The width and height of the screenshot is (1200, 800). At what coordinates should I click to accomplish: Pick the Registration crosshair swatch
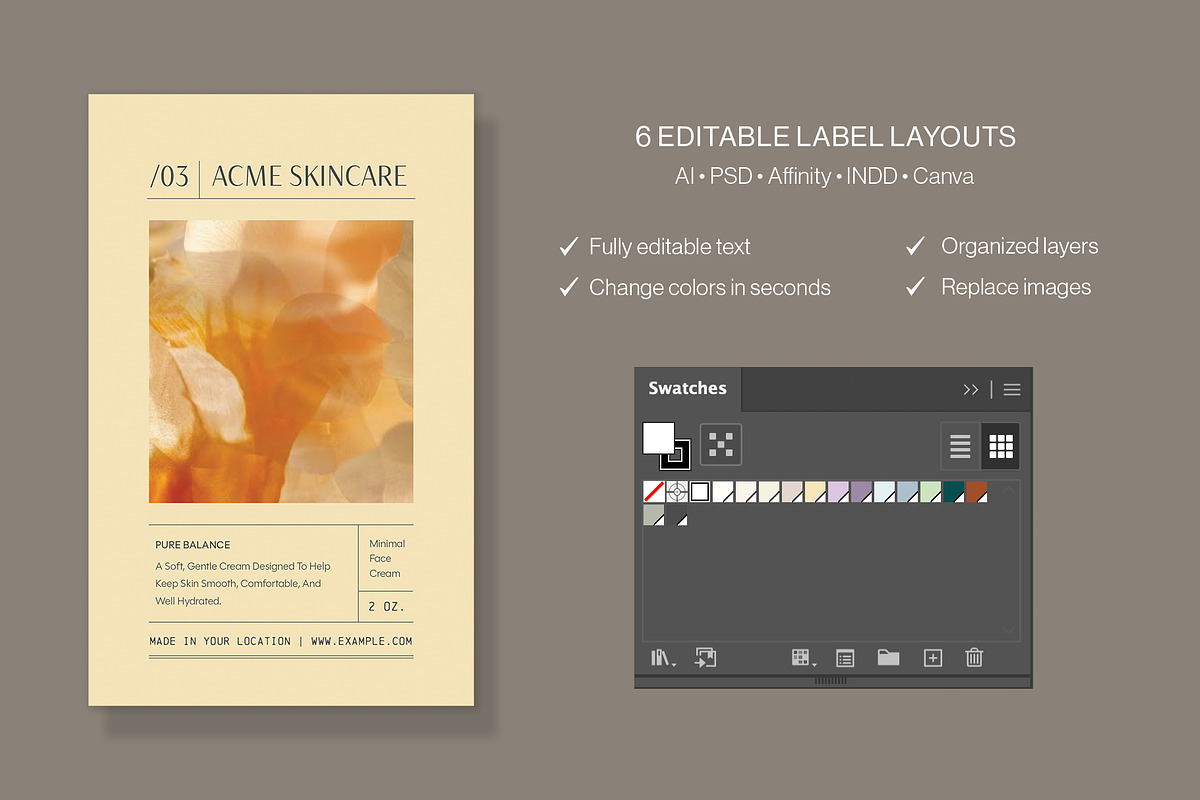(x=677, y=492)
